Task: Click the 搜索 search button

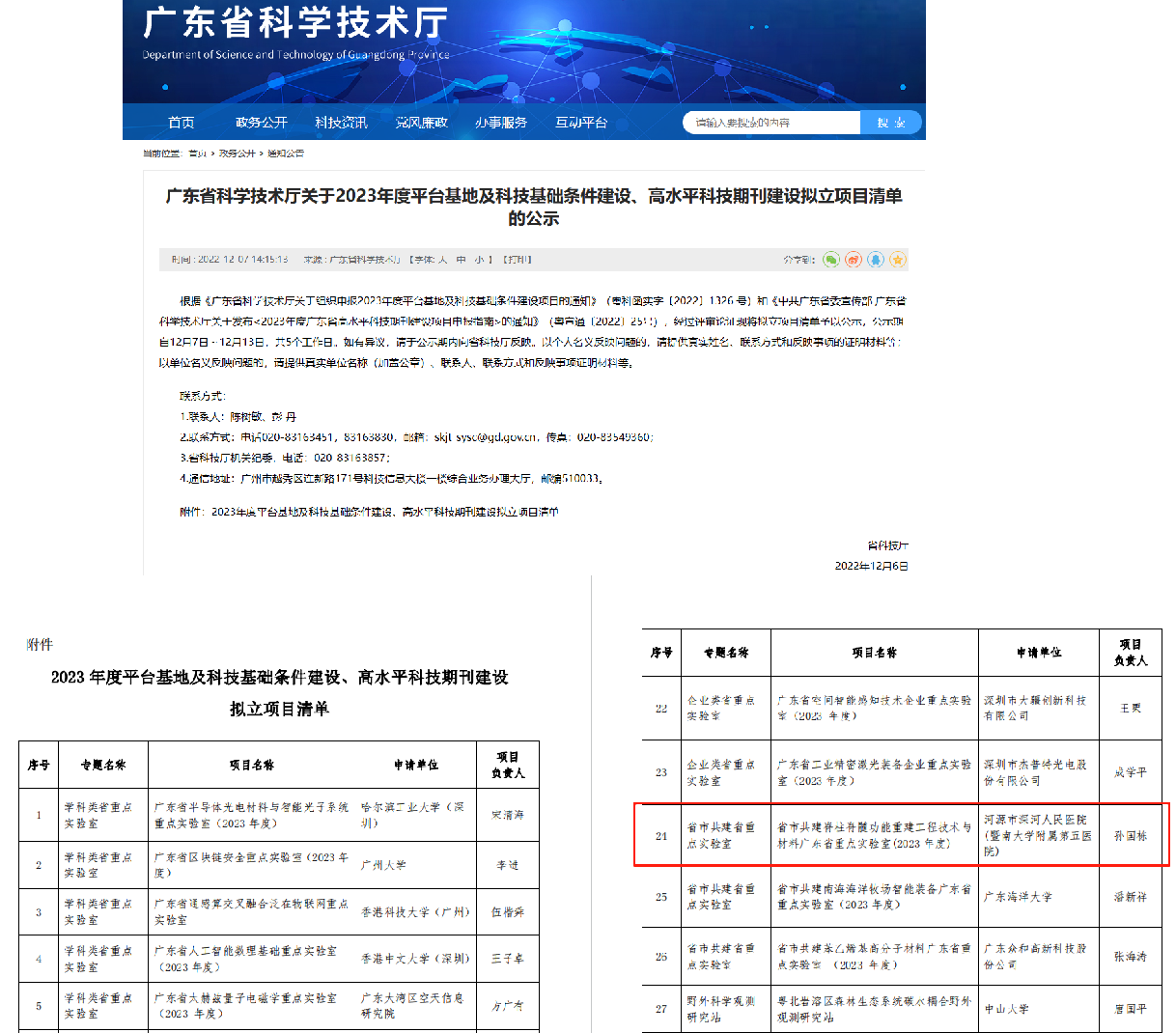Action: click(891, 123)
